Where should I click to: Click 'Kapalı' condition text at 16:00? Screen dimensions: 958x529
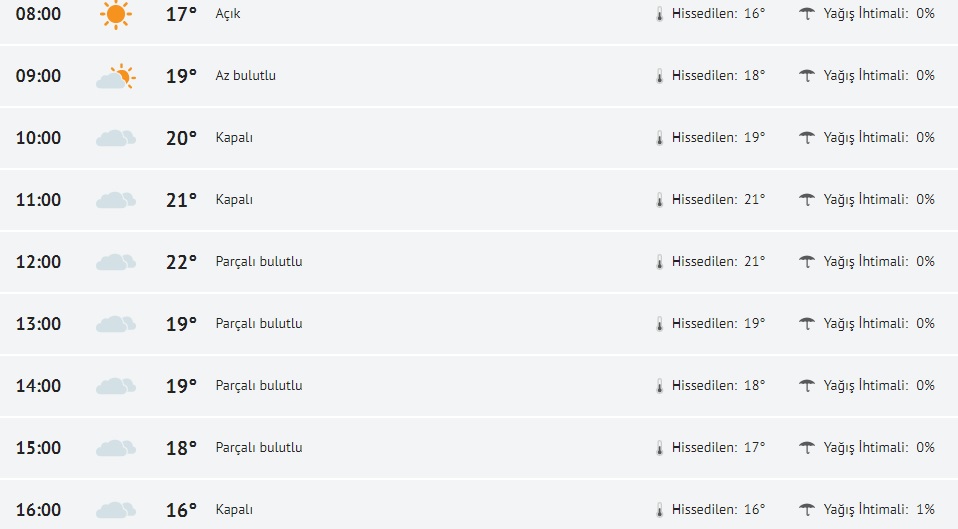[234, 510]
